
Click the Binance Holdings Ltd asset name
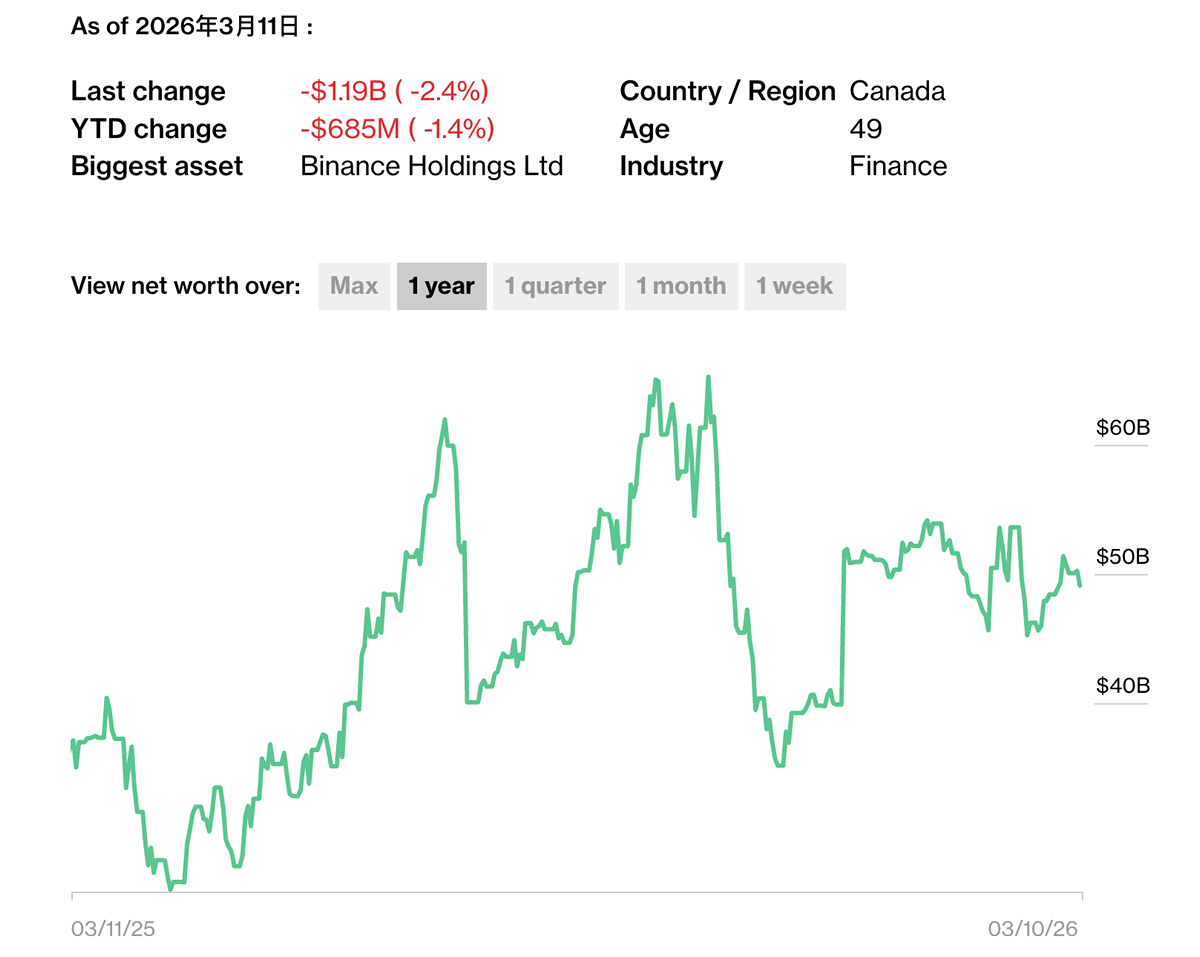click(x=431, y=166)
